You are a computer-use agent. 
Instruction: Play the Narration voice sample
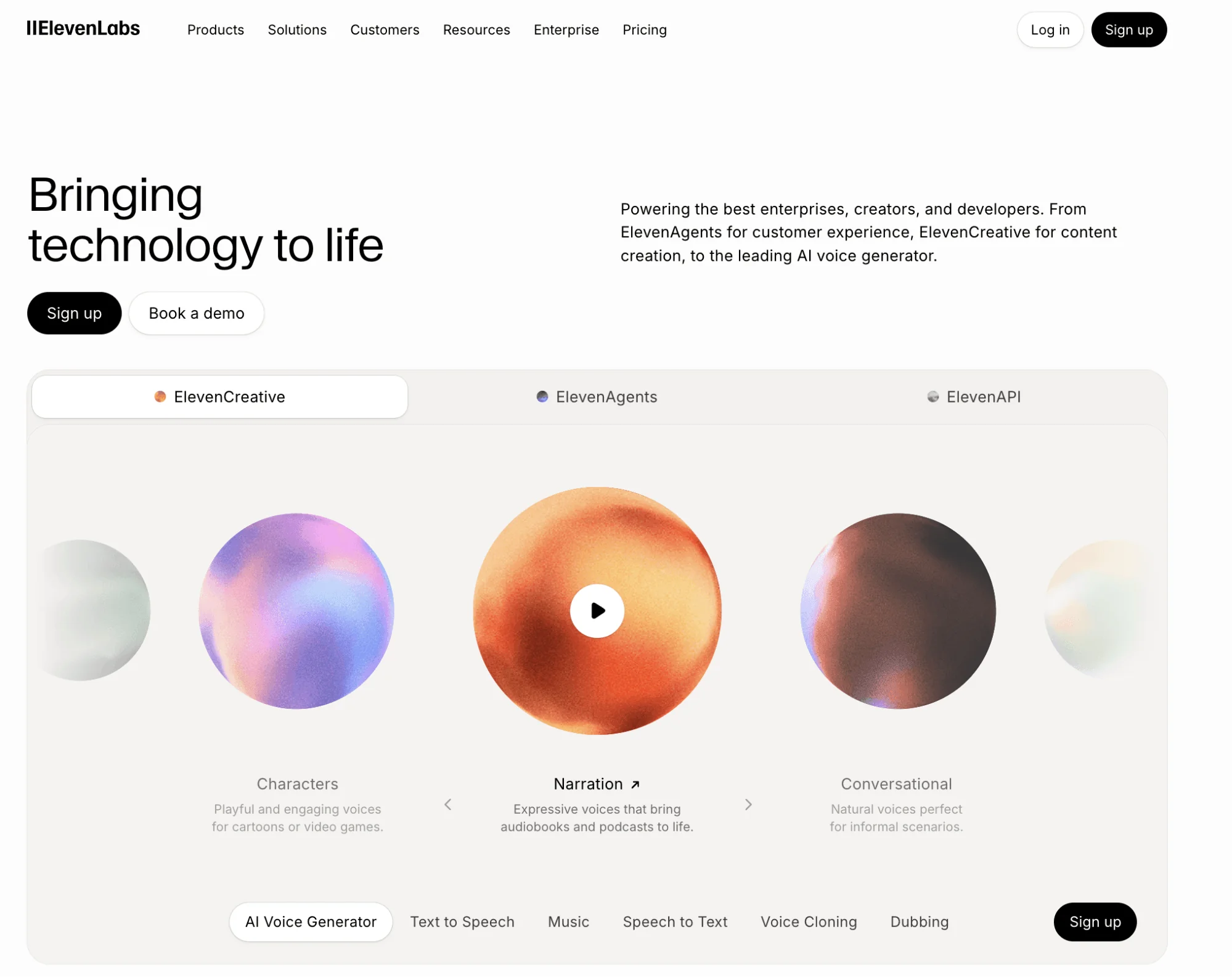coord(597,611)
